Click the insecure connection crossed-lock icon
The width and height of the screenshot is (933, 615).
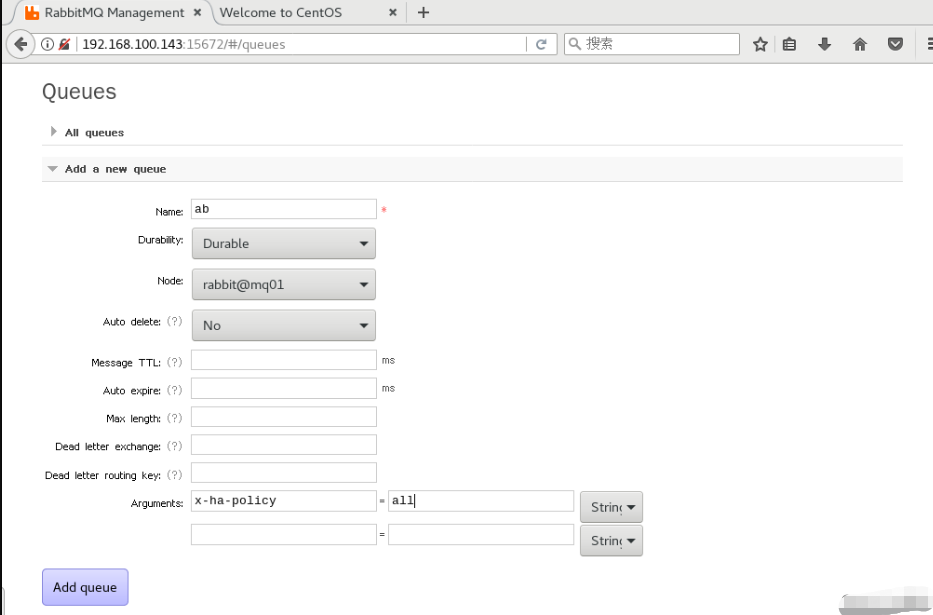pyautogui.click(x=64, y=44)
